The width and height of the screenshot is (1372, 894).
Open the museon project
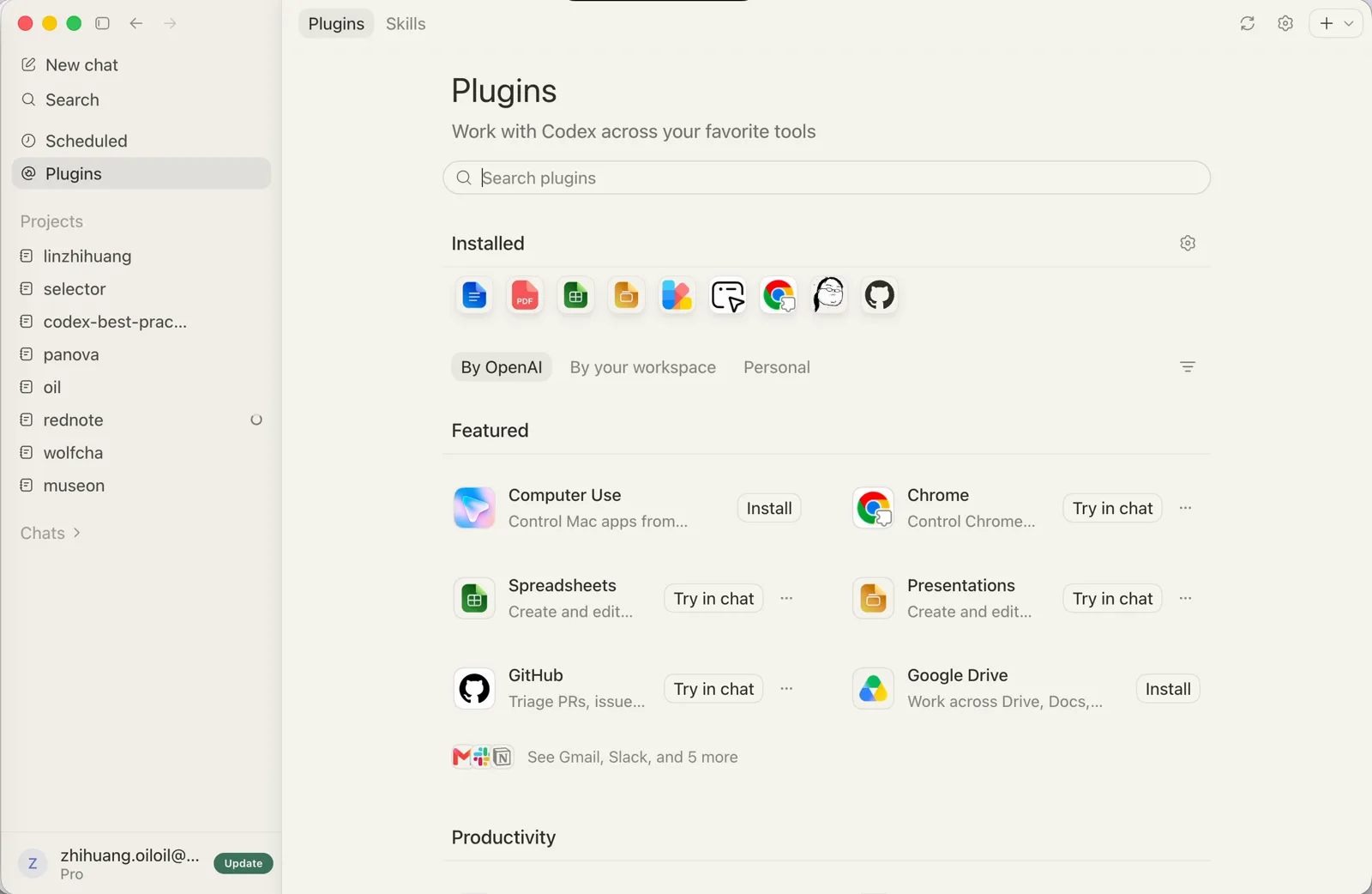tap(141, 486)
